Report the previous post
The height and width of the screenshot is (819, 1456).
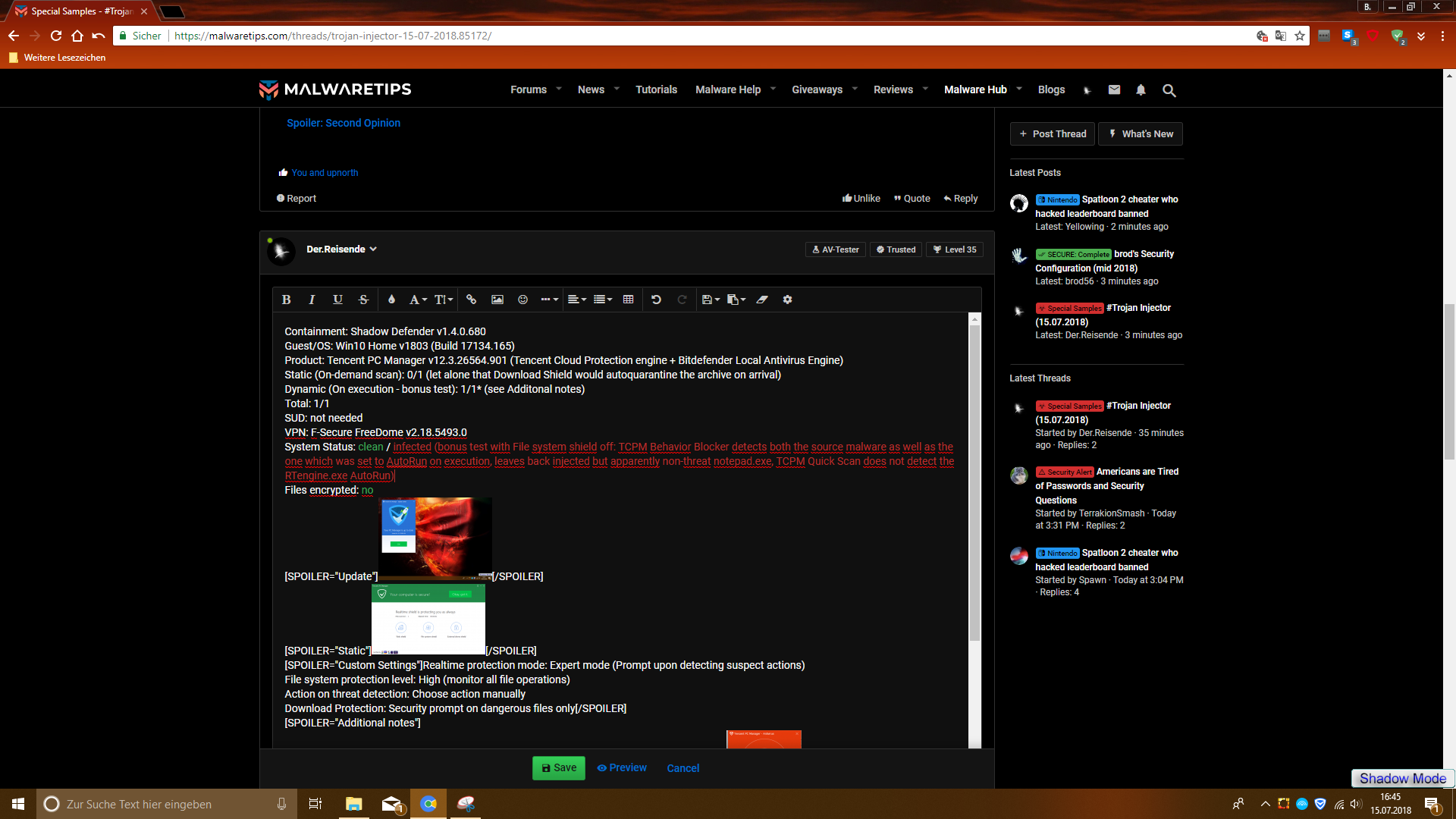coord(297,199)
